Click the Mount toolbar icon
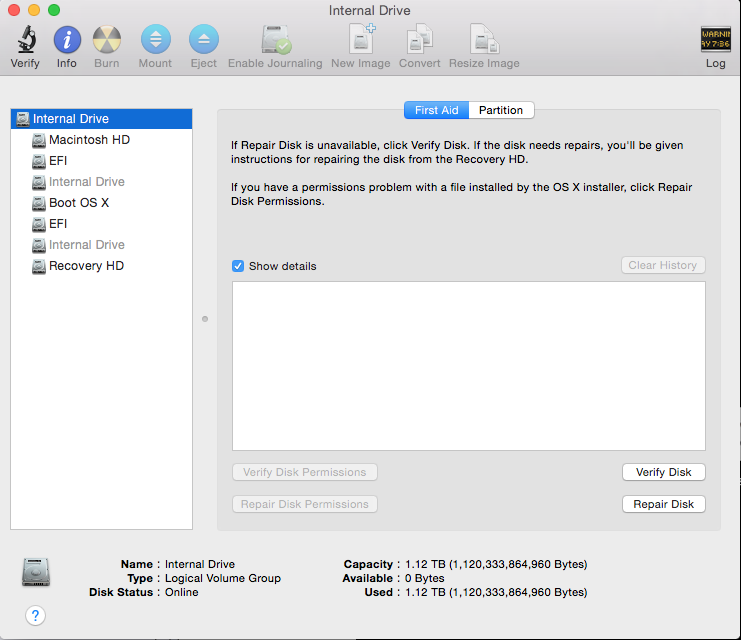Viewport: 741px width, 640px height. (x=155, y=39)
